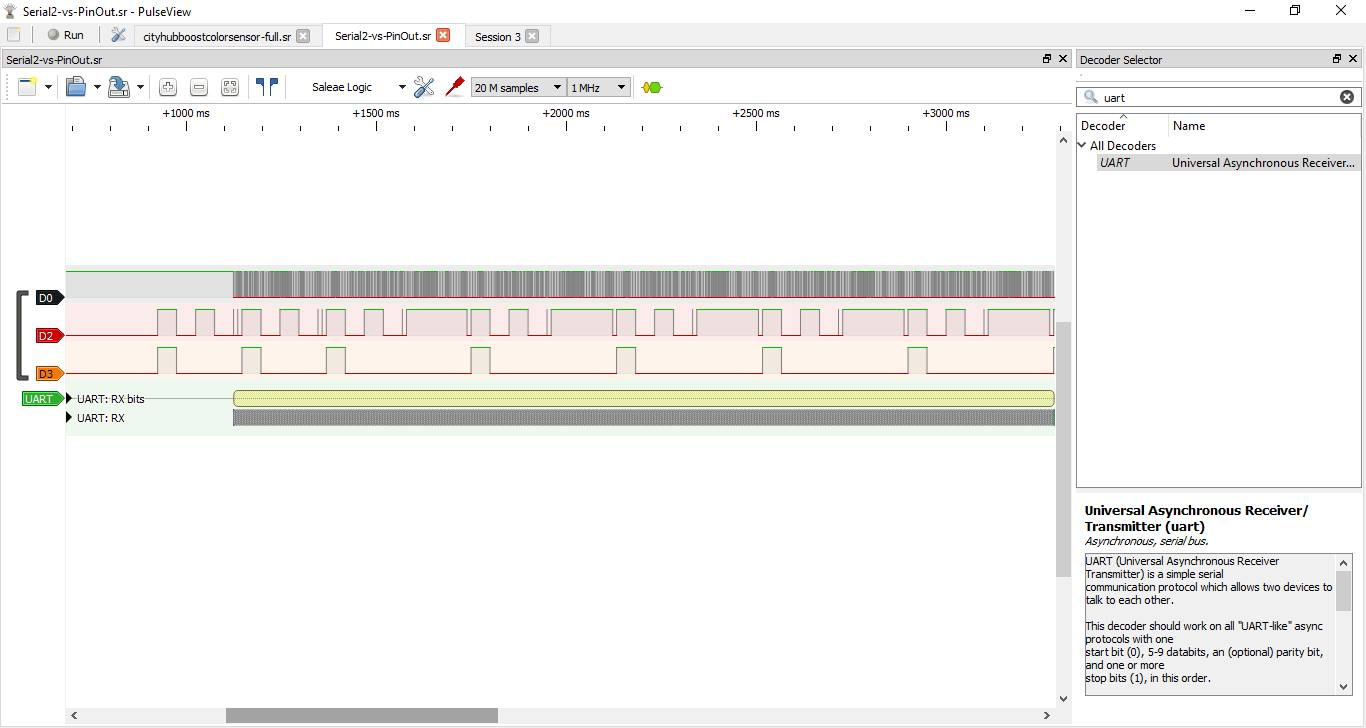The image size is (1366, 728).
Task: Expand the UART: RX bits row
Action: pyautogui.click(x=68, y=398)
